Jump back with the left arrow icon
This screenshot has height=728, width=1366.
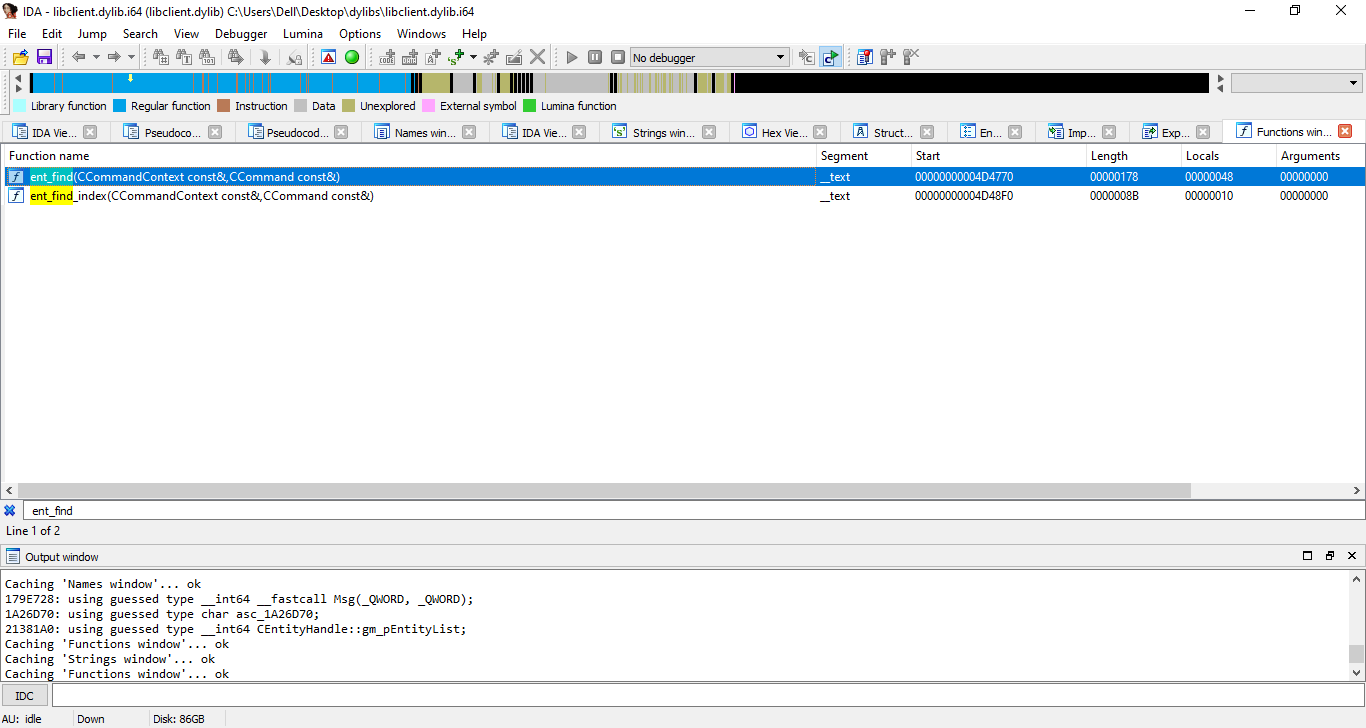[79, 57]
